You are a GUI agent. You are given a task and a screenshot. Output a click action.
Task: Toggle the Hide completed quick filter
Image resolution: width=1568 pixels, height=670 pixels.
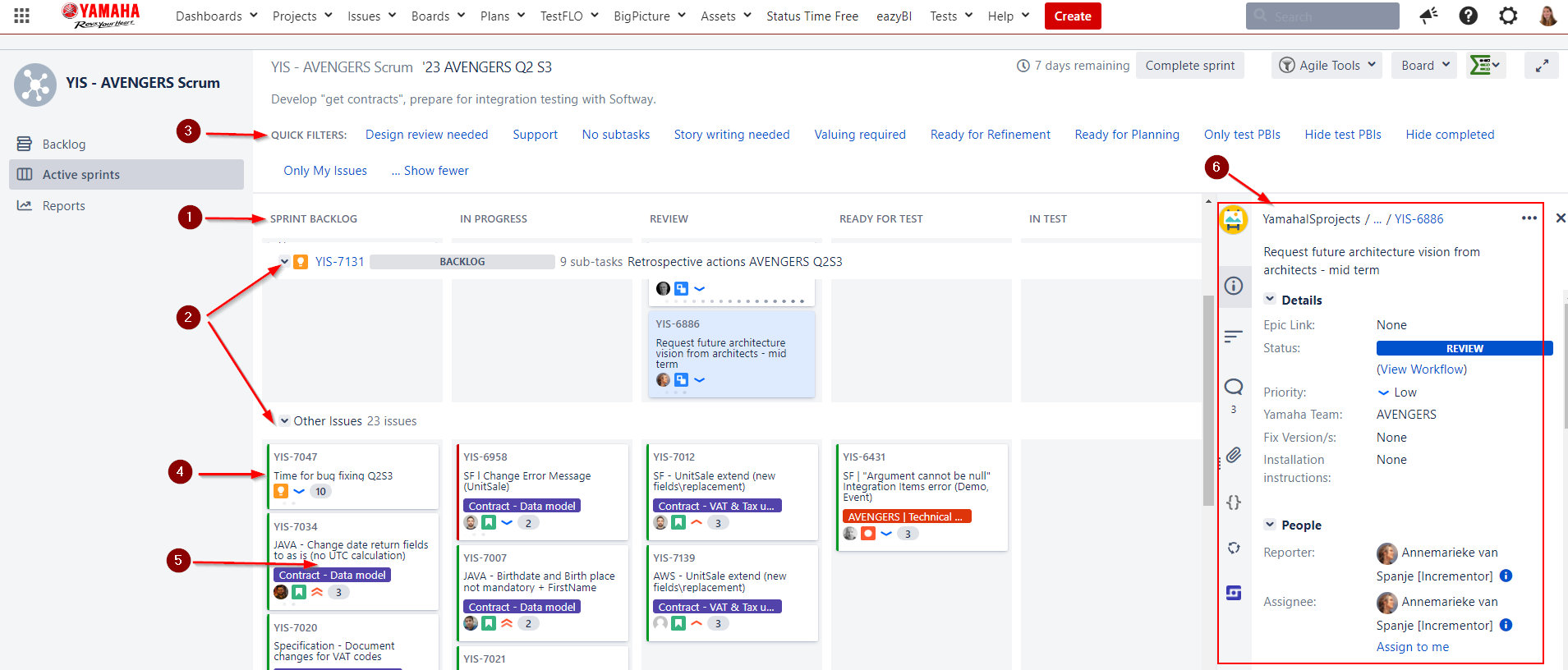pyautogui.click(x=1450, y=135)
